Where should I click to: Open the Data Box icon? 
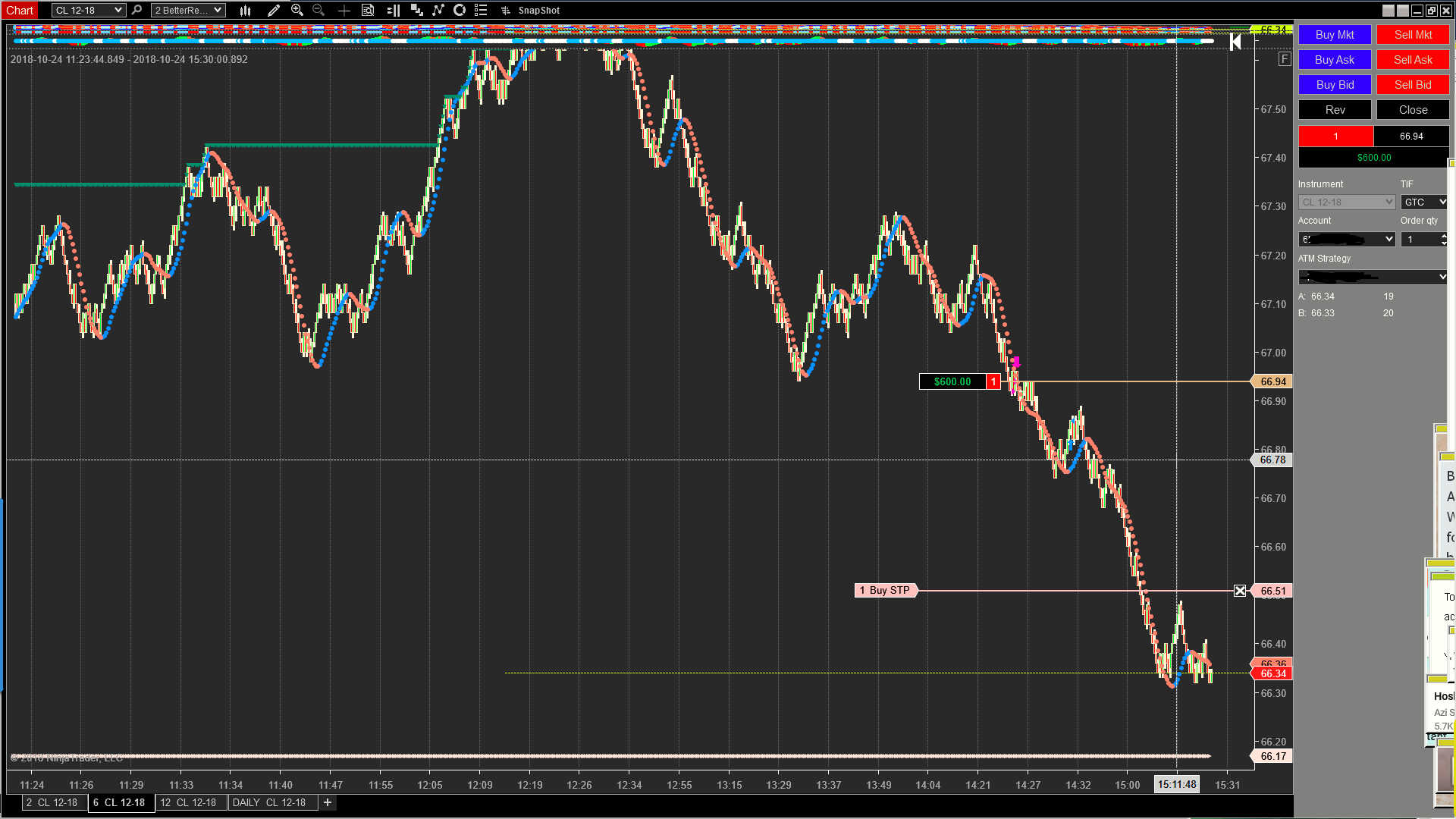[x=368, y=11]
